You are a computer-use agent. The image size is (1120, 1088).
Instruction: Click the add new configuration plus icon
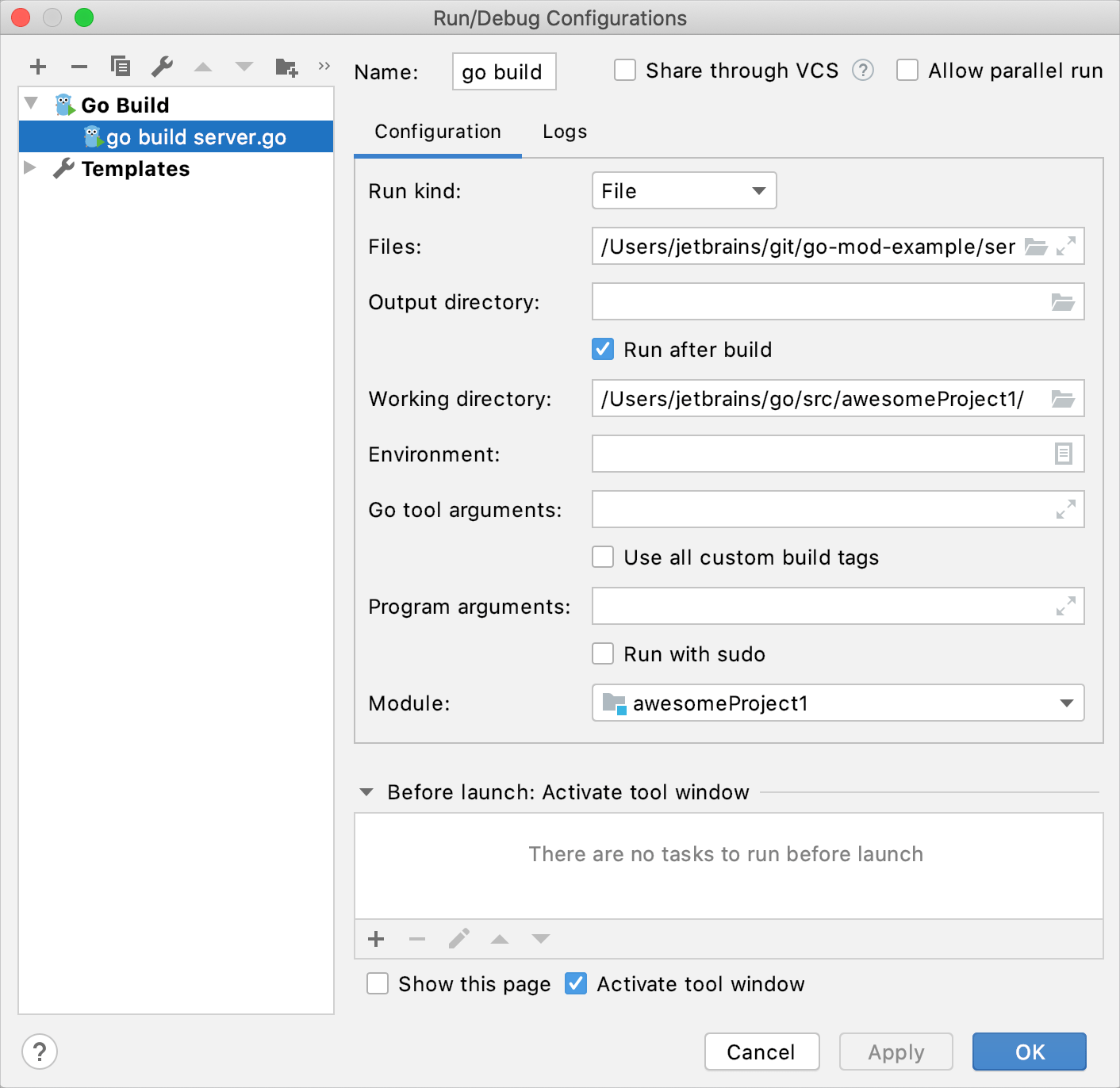pos(38,67)
